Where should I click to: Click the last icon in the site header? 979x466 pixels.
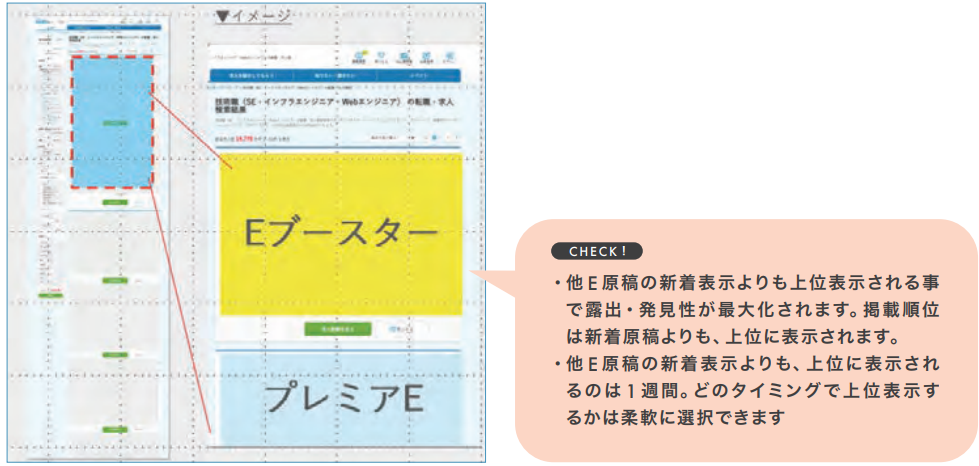450,54
